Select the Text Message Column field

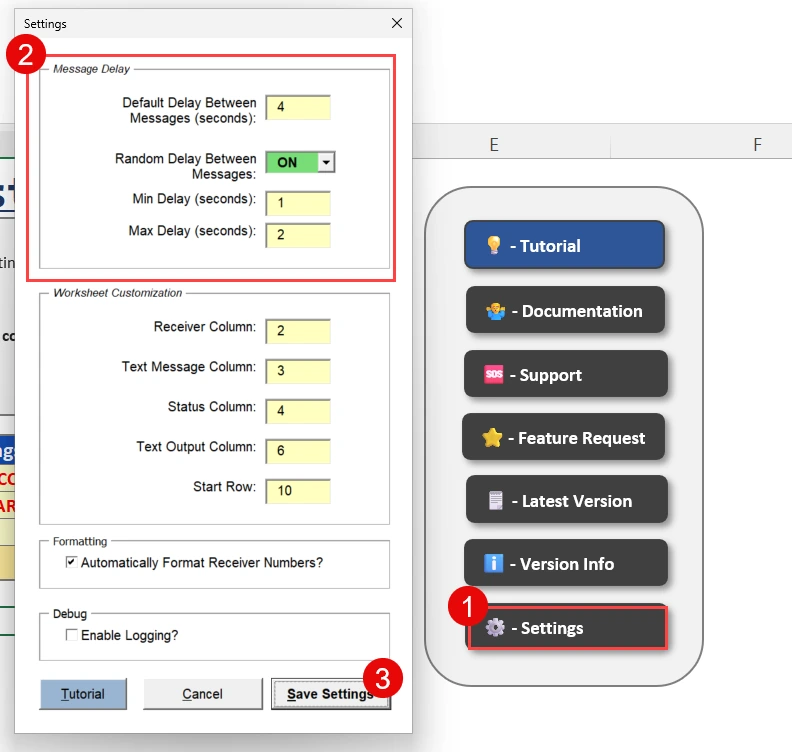tap(298, 371)
